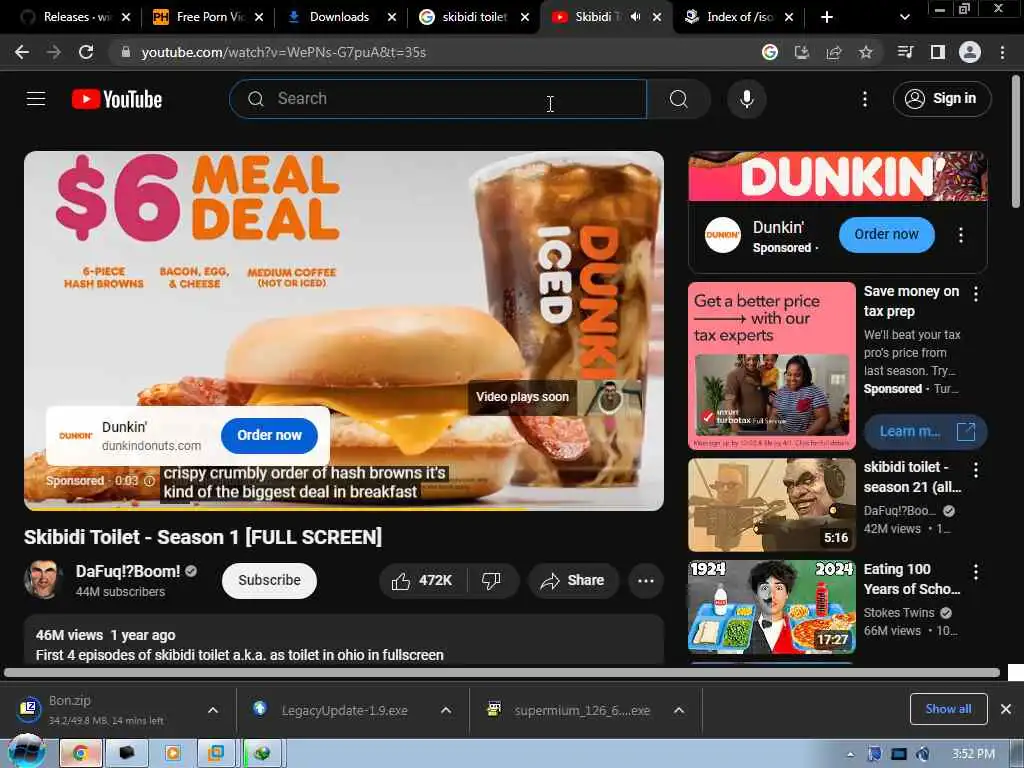Open options for Eating 100 Years video
1024x768 pixels.
[x=976, y=572]
